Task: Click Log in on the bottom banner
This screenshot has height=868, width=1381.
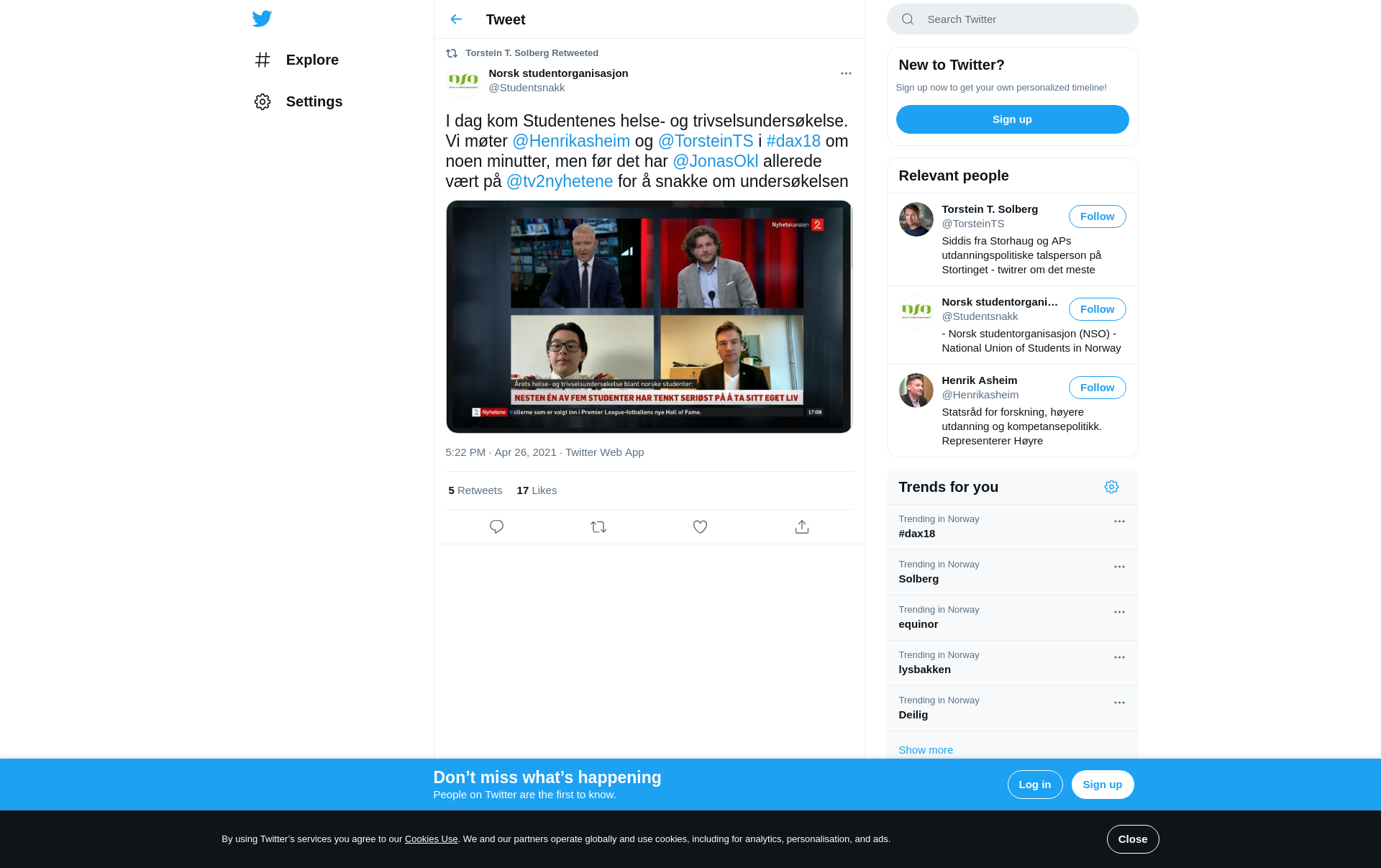Action: pos(1035,785)
